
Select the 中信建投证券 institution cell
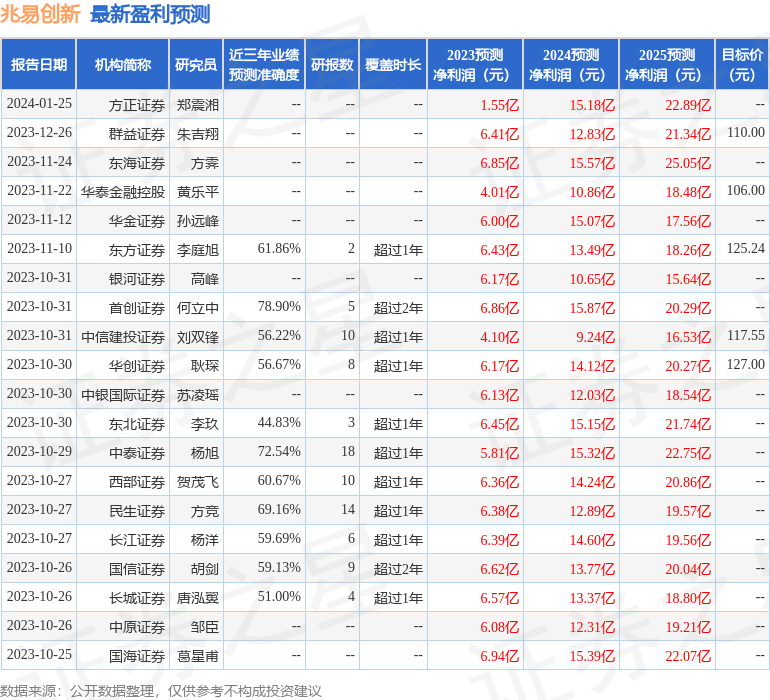123,337
